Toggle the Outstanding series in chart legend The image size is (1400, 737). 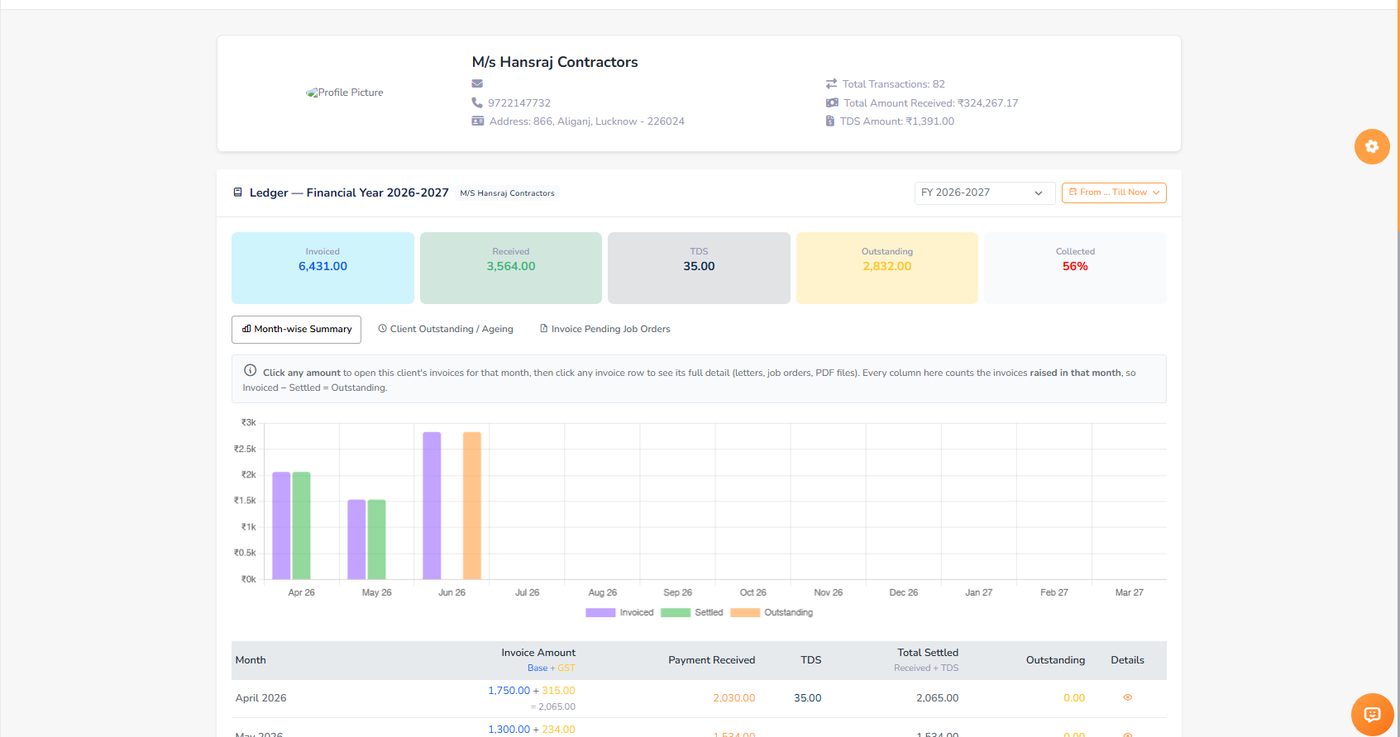[772, 612]
